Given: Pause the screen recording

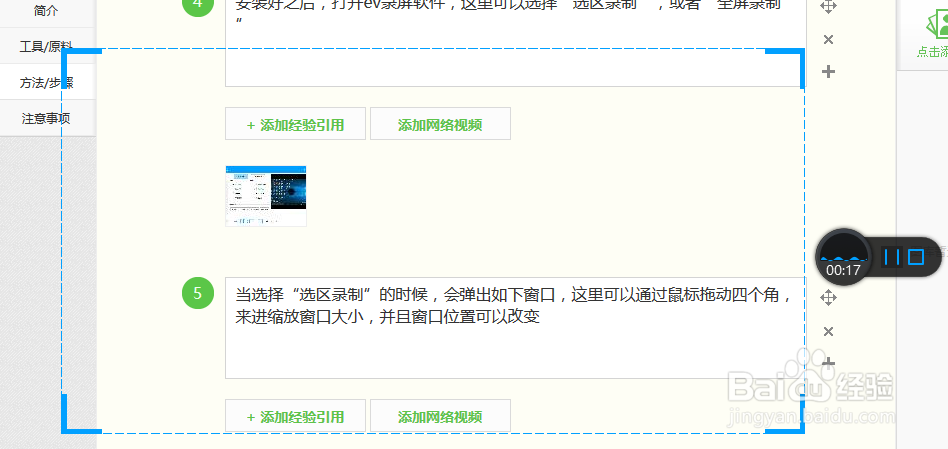Looking at the screenshot, I should (892, 257).
